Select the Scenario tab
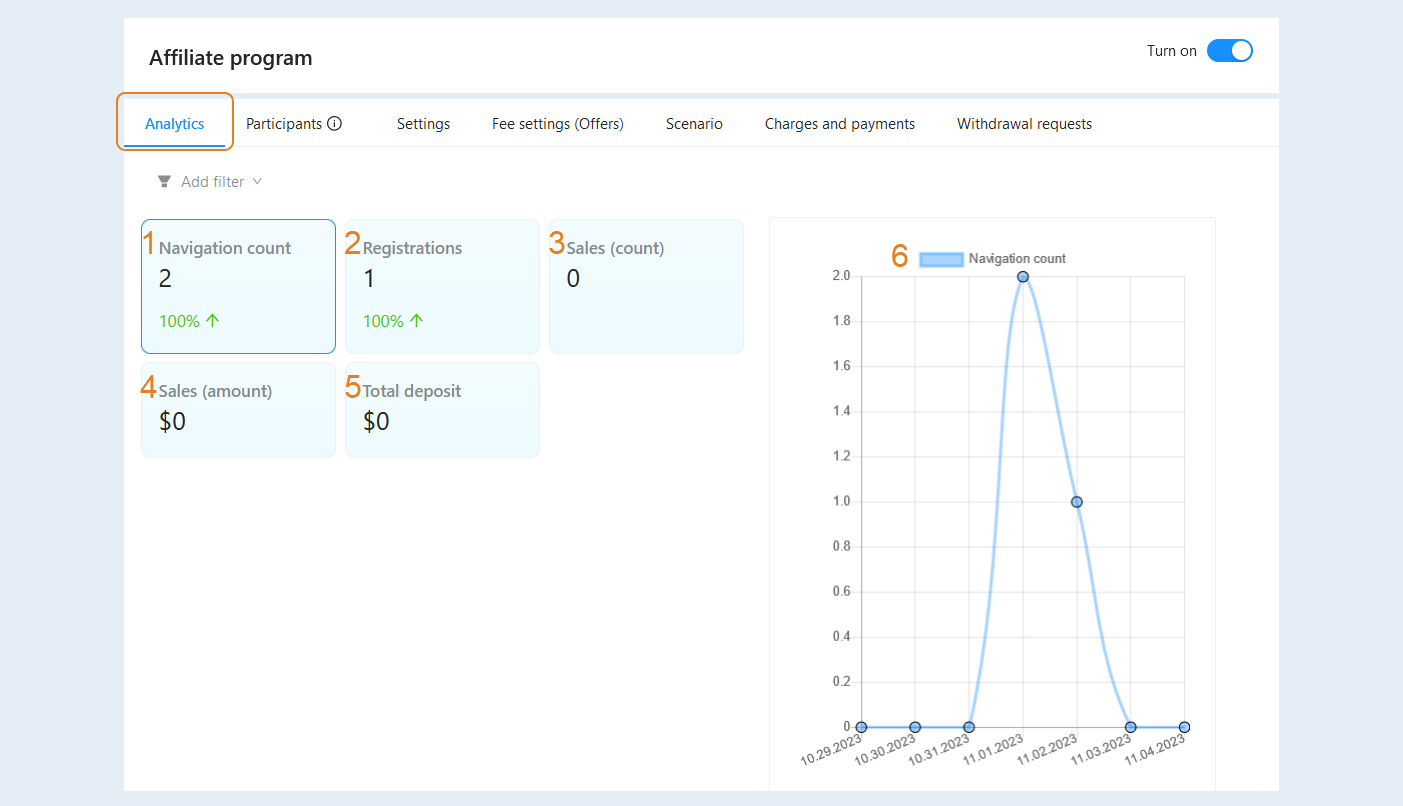The image size is (1403, 806). coord(694,124)
